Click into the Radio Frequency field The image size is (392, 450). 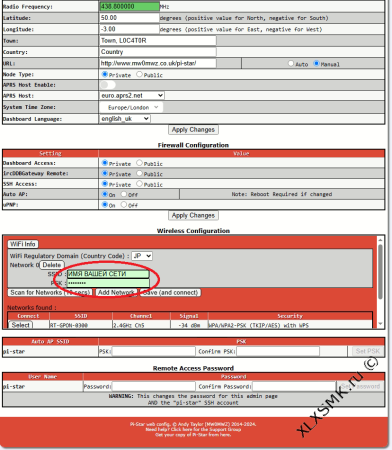(x=129, y=6)
